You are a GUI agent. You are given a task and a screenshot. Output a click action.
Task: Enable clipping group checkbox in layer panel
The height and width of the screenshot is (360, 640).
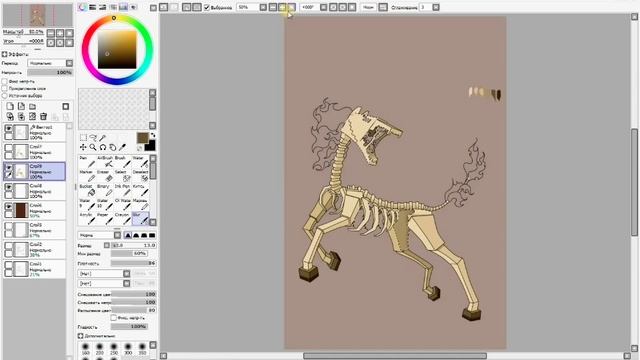(x=5, y=89)
